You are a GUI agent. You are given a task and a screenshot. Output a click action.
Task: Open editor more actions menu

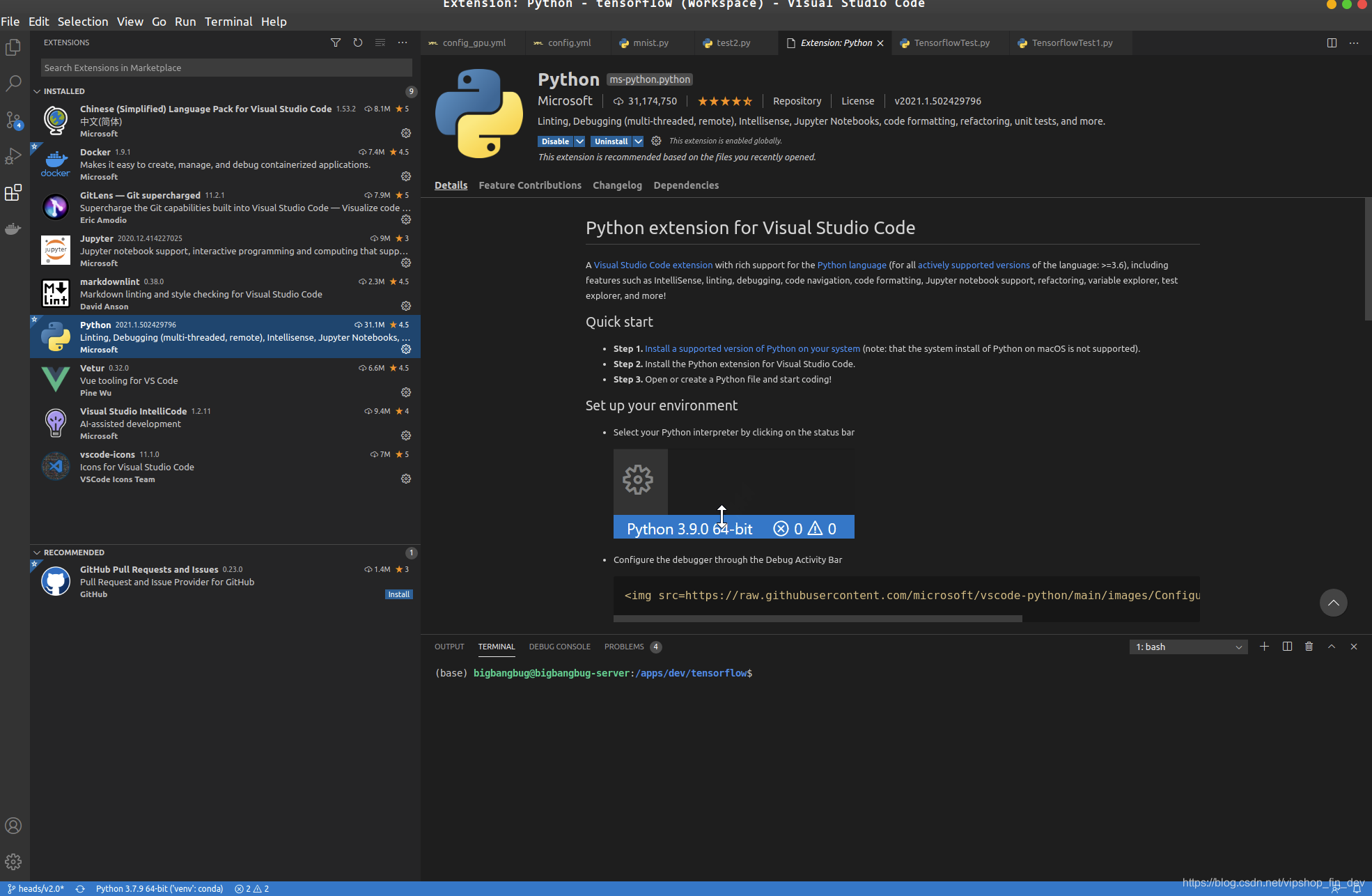[x=1354, y=43]
